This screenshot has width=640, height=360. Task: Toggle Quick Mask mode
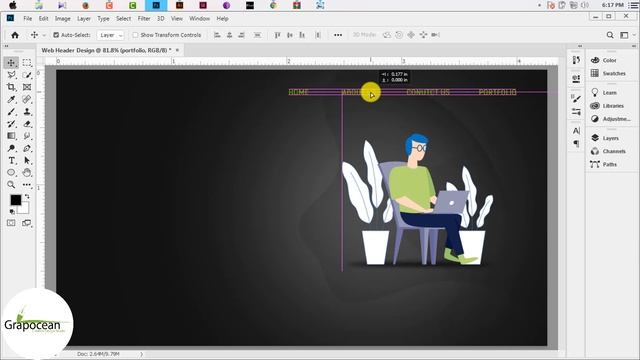(11, 223)
